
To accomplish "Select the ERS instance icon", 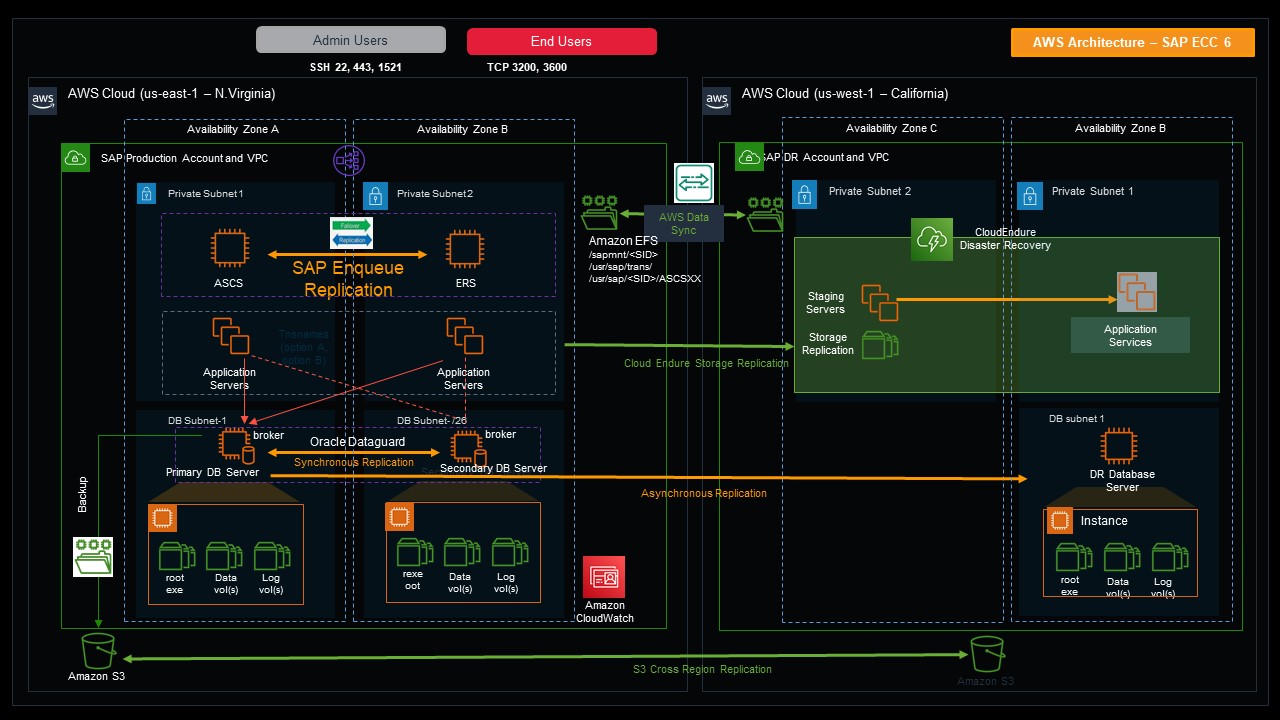I will coord(464,249).
